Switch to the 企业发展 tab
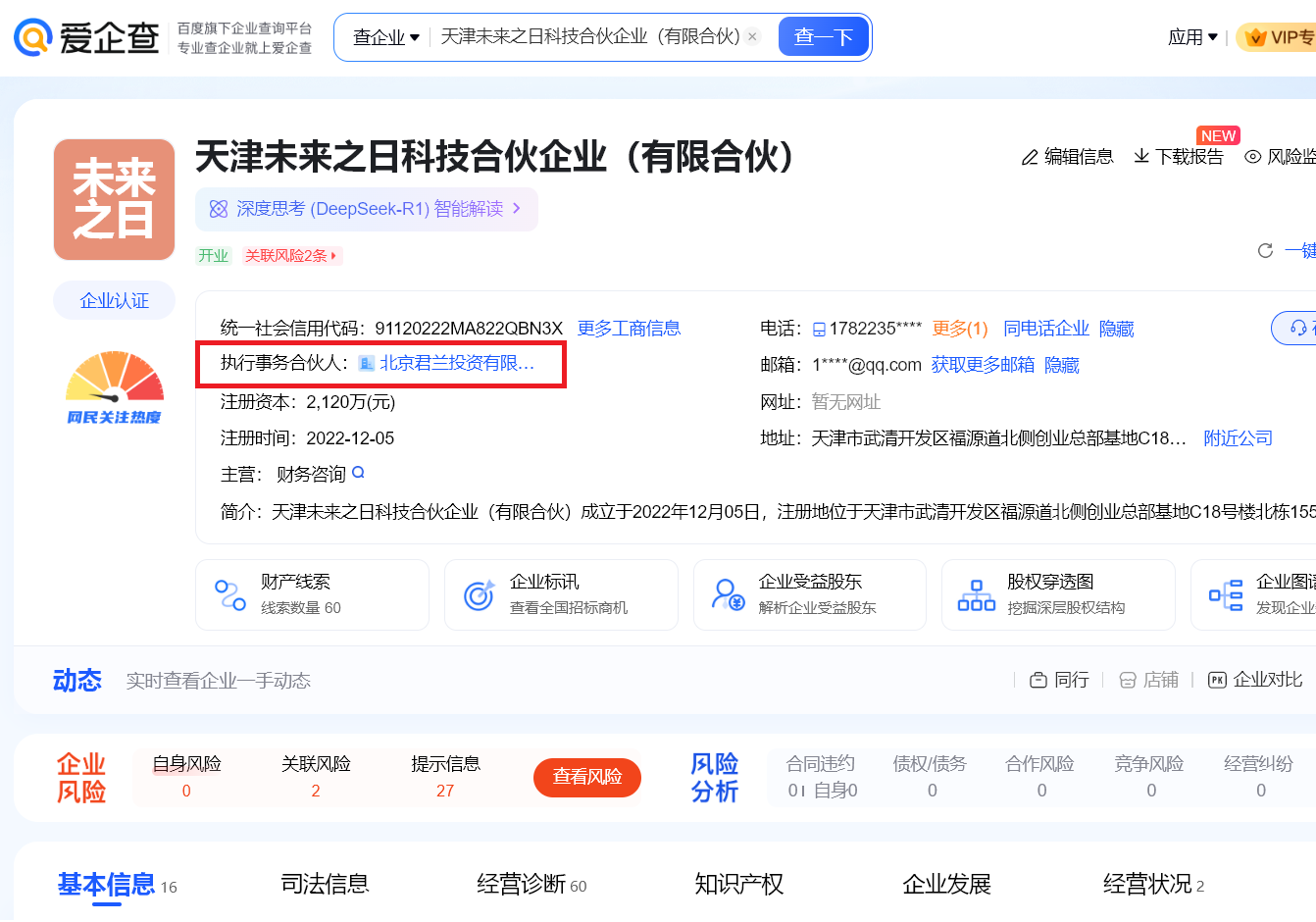 pos(947,885)
